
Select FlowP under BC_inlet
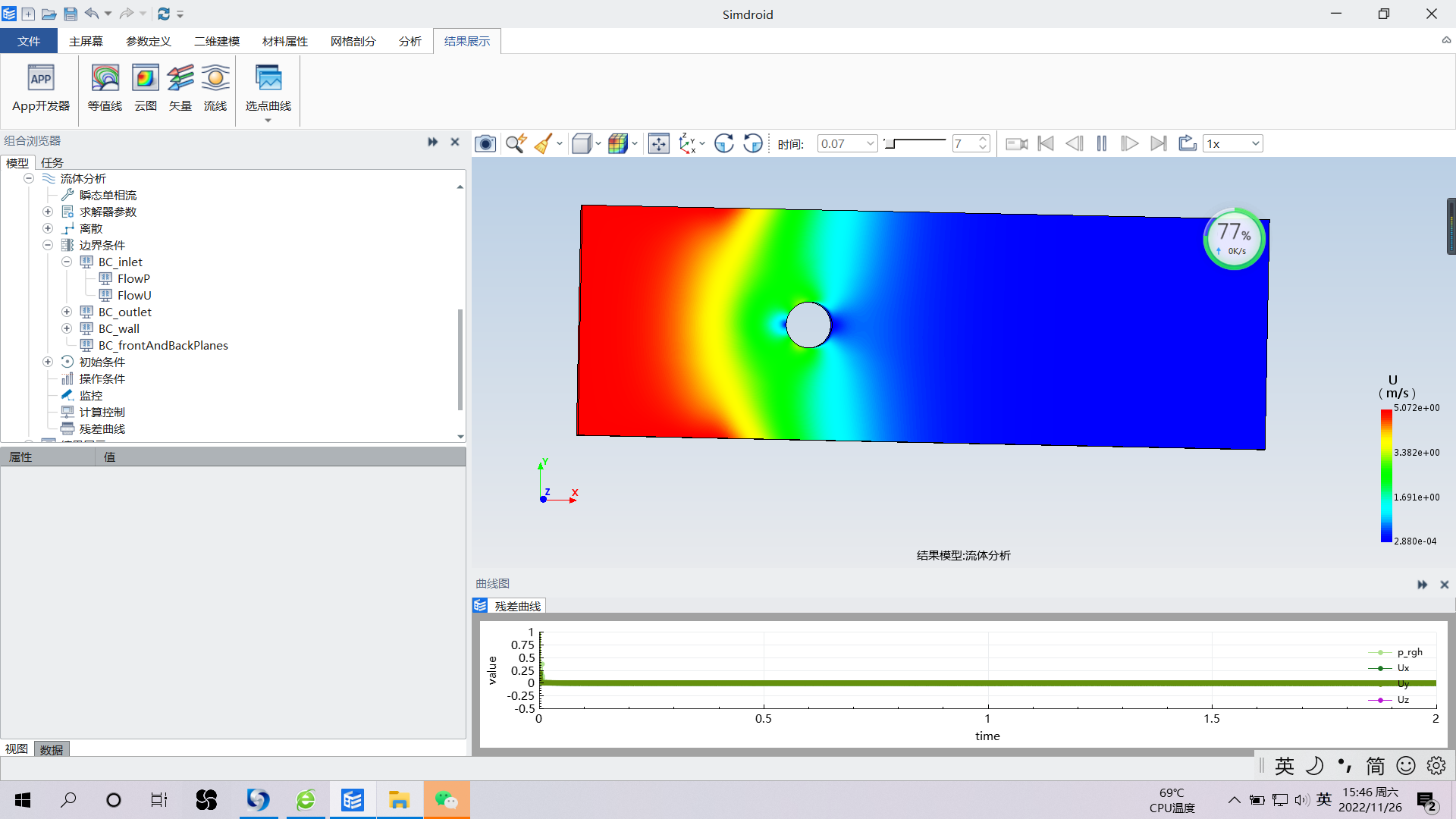point(133,278)
